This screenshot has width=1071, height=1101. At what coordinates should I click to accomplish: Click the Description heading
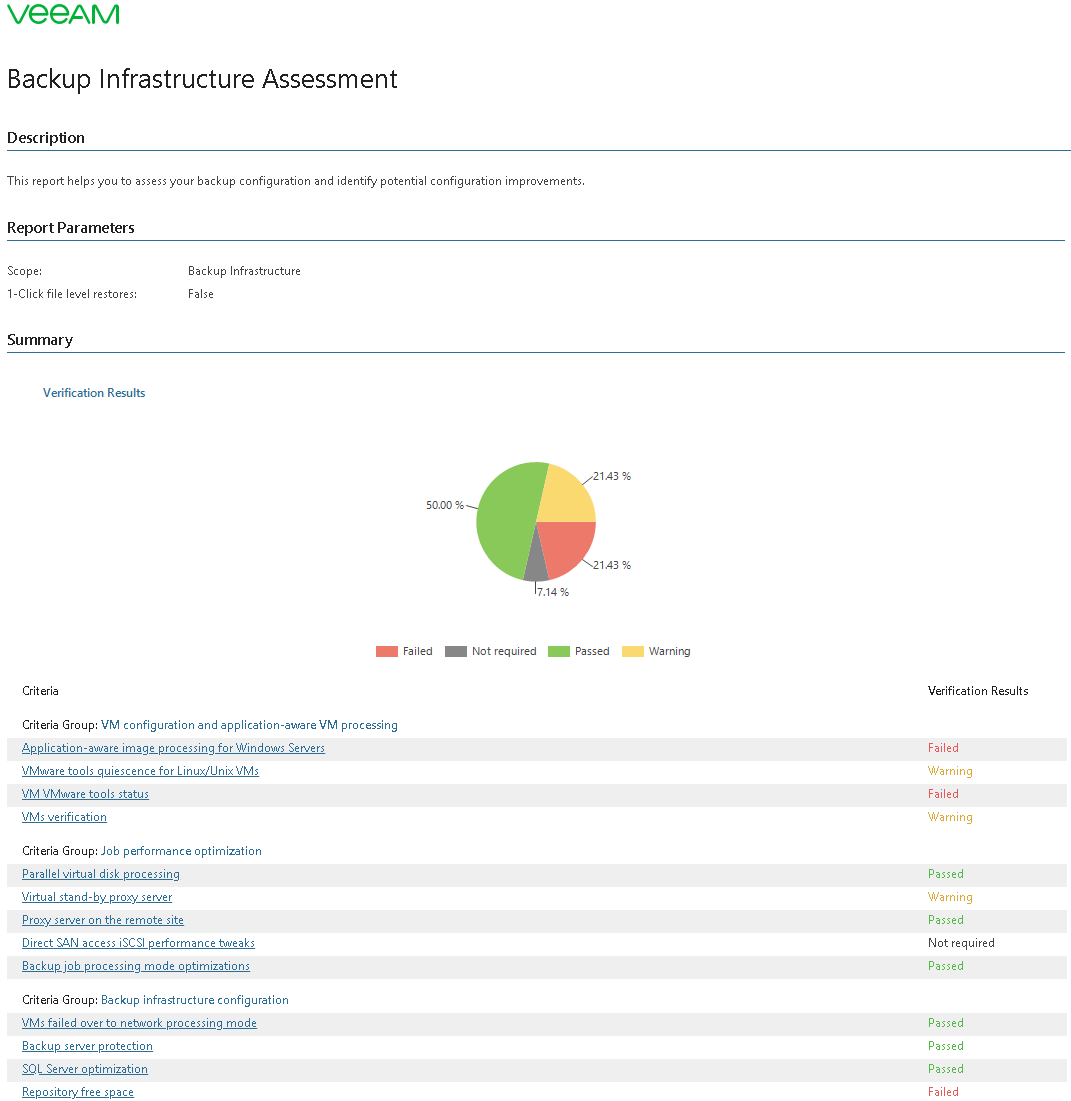[x=46, y=138]
